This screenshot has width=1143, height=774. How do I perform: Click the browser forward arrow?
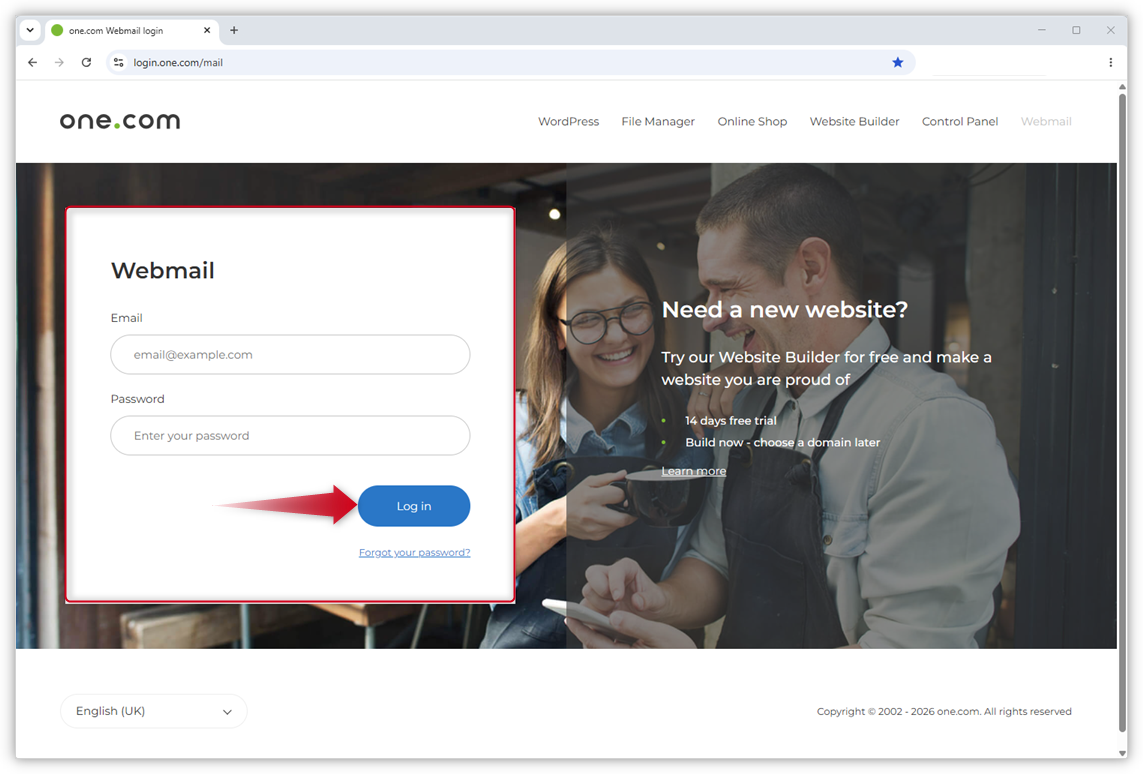point(59,63)
